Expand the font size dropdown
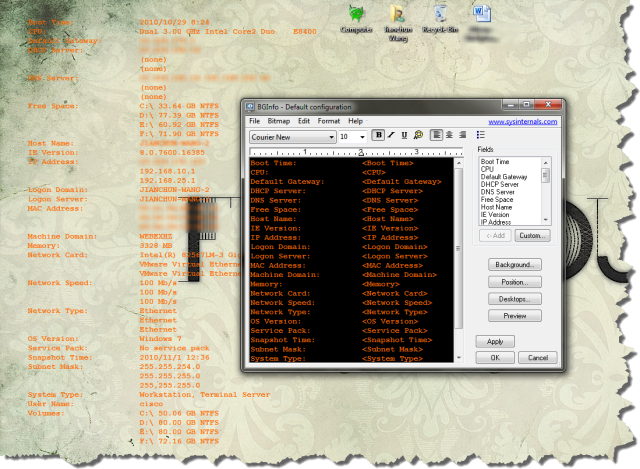 (x=361, y=136)
